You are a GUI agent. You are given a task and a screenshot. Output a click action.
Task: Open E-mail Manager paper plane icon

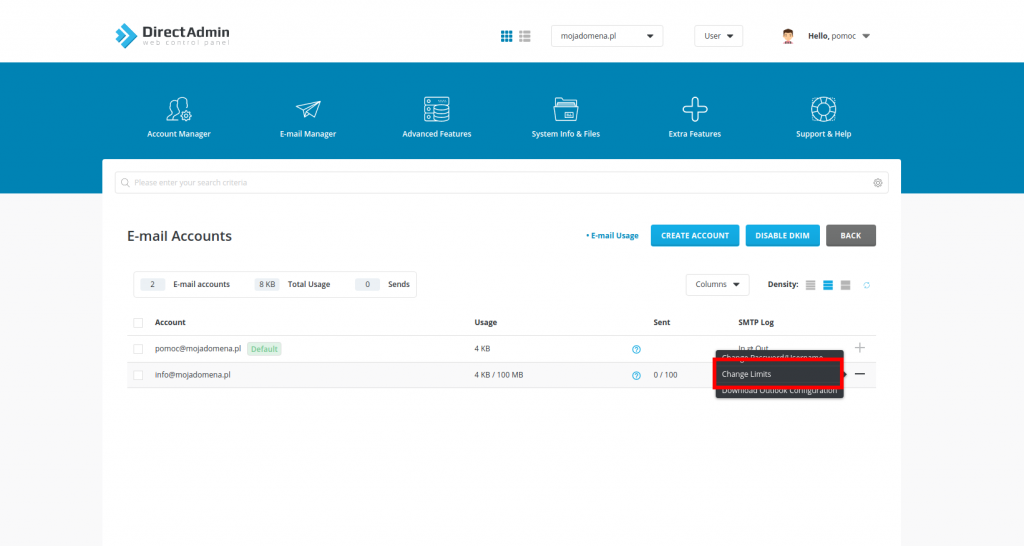pyautogui.click(x=307, y=109)
